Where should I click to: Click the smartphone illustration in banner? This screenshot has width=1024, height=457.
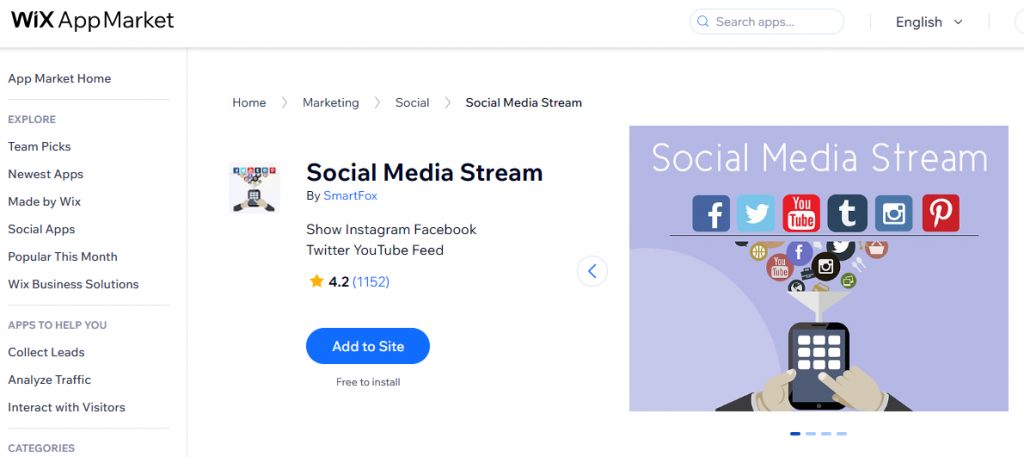(x=819, y=364)
